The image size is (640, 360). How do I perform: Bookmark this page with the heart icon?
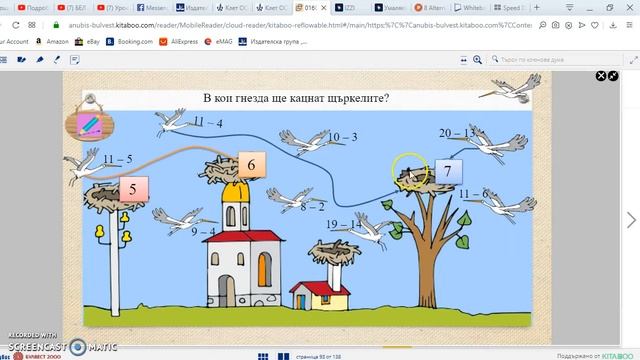[595, 25]
